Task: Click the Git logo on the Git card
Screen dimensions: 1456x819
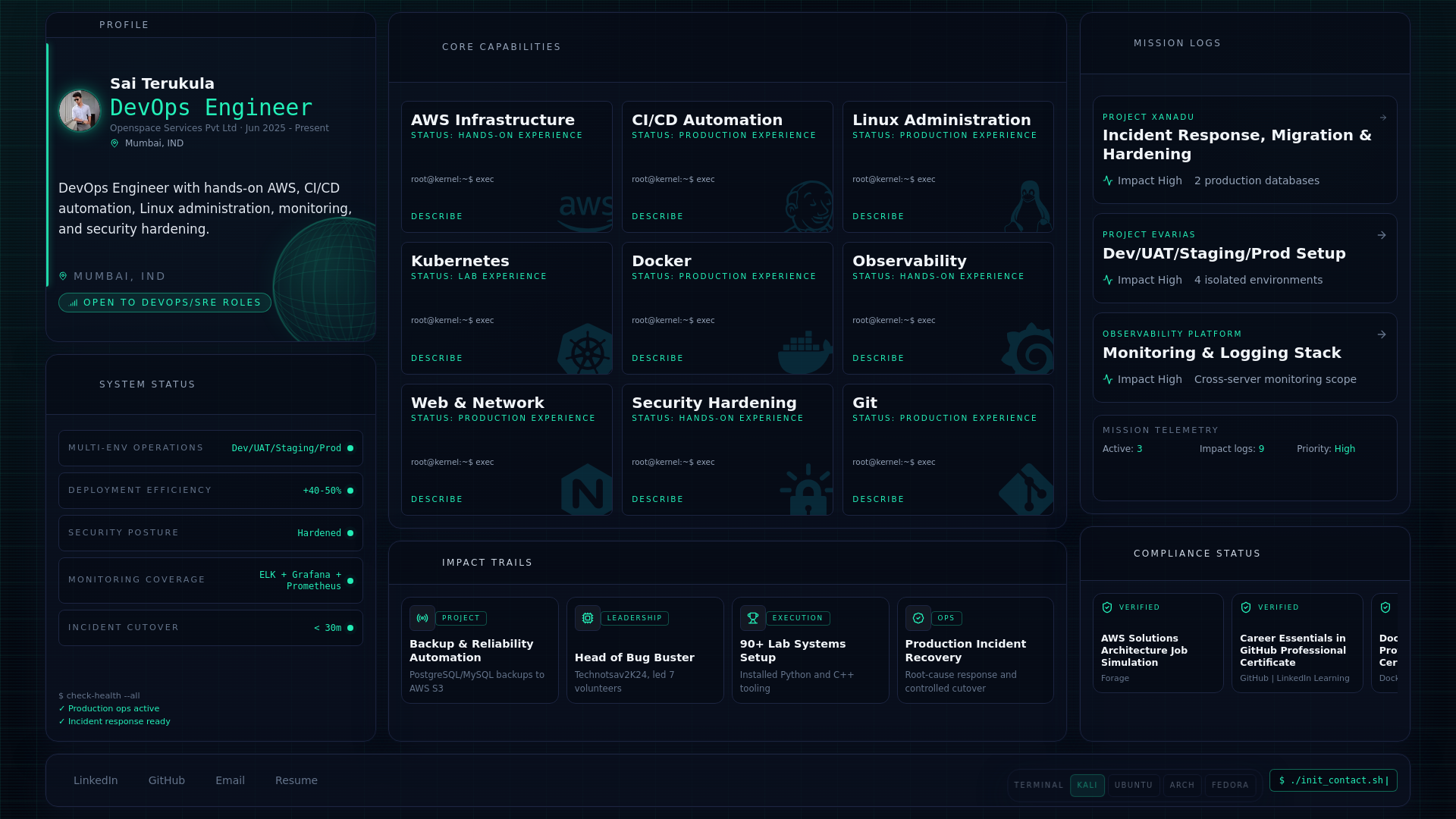Action: [x=1026, y=490]
